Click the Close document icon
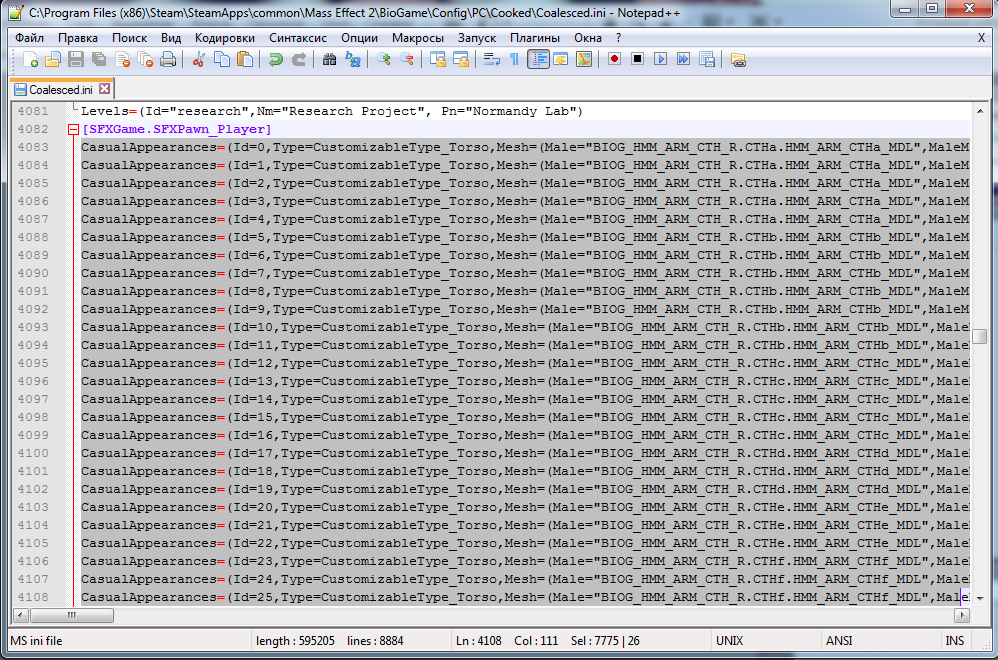 click(x=122, y=60)
